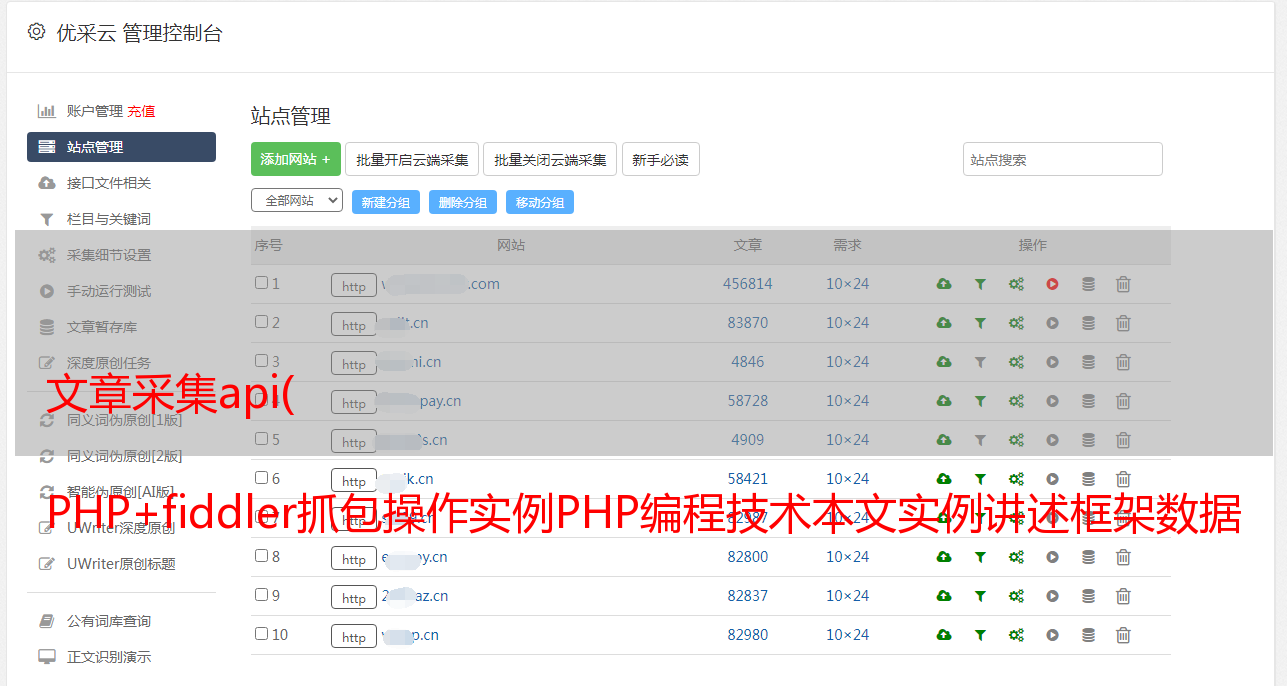Click the gears icon in row 9
The width and height of the screenshot is (1287, 686).
pyautogui.click(x=1016, y=596)
